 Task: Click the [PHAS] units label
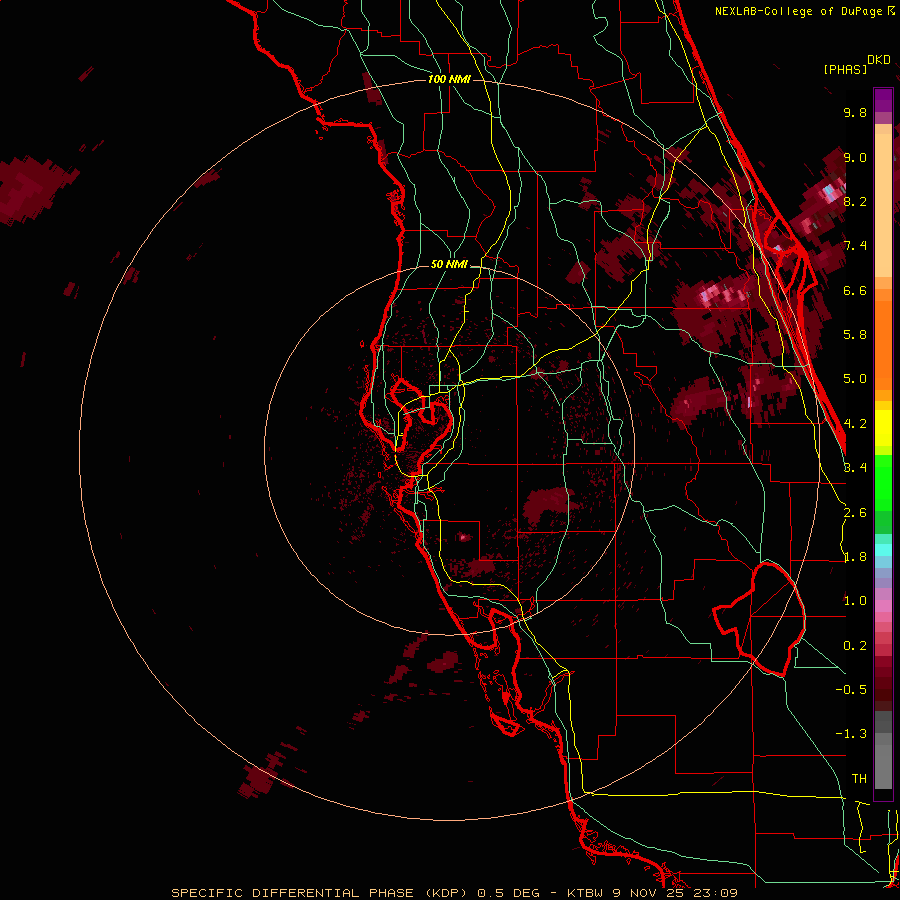click(845, 69)
